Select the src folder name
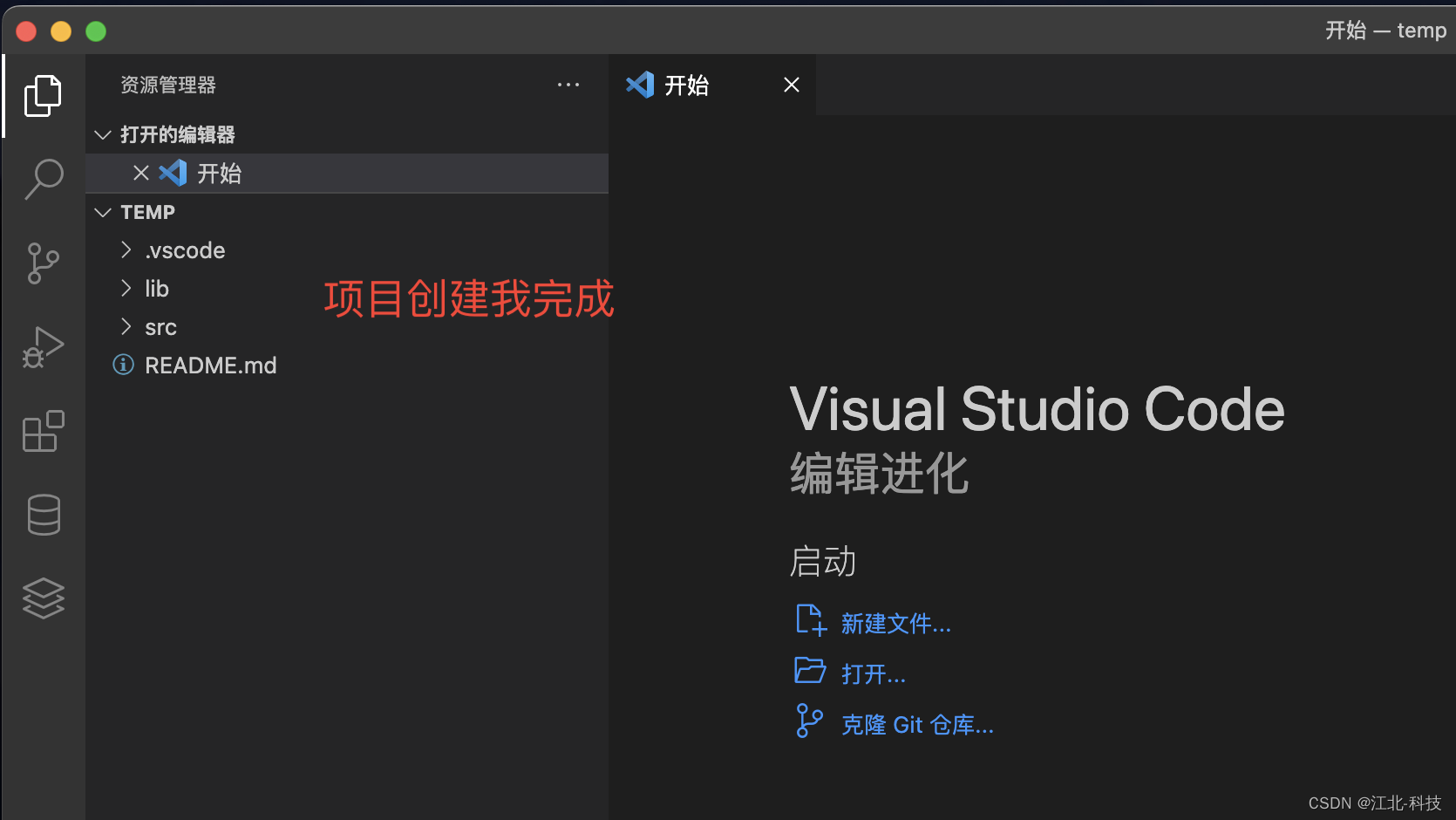The height and width of the screenshot is (820, 1456). 160,327
